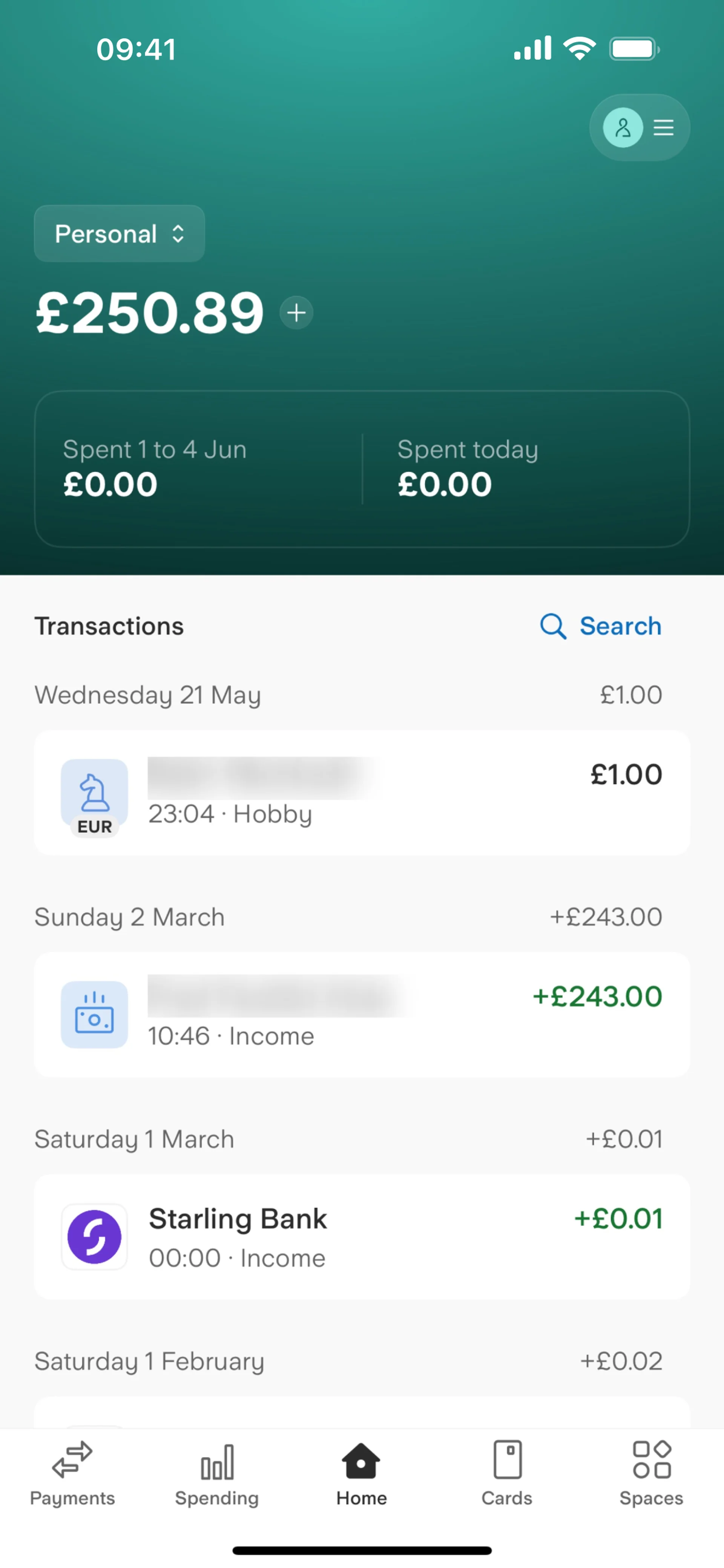Image resolution: width=724 pixels, height=1568 pixels.
Task: Tap the plus icon beside the balance
Action: (x=296, y=312)
